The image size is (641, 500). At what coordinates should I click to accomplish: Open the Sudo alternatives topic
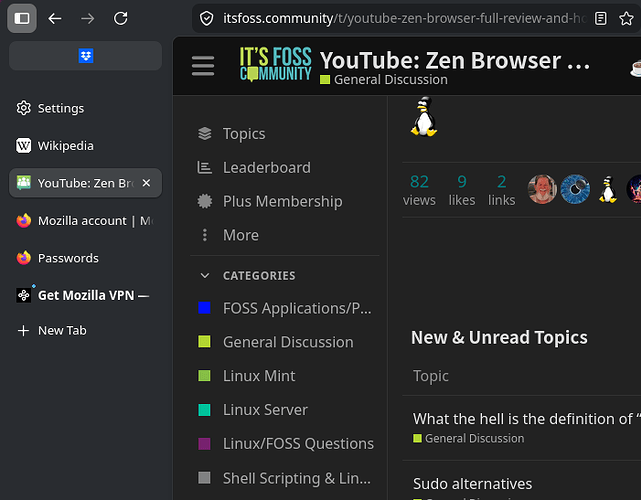tap(472, 484)
